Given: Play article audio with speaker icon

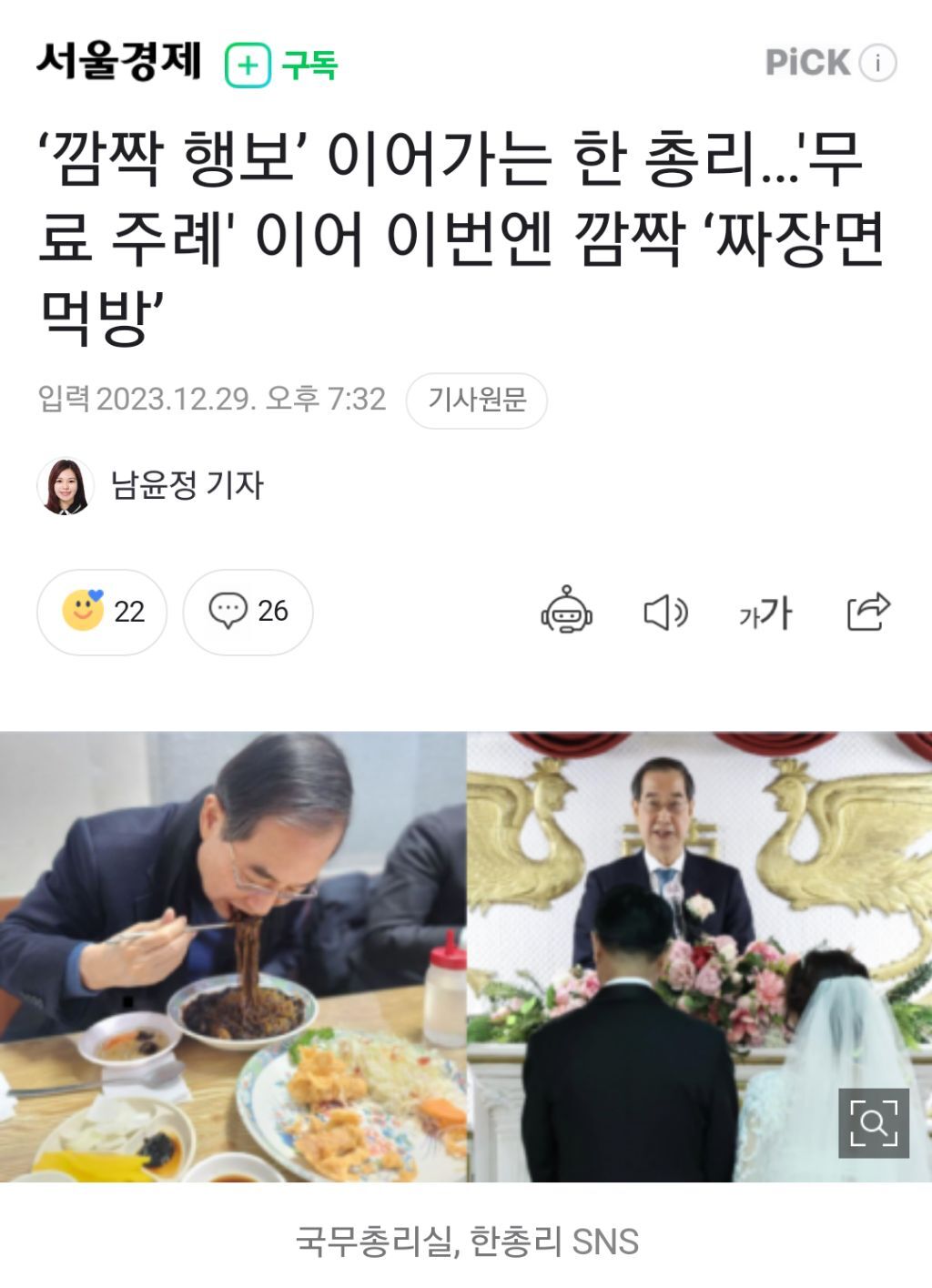Looking at the screenshot, I should click(665, 613).
